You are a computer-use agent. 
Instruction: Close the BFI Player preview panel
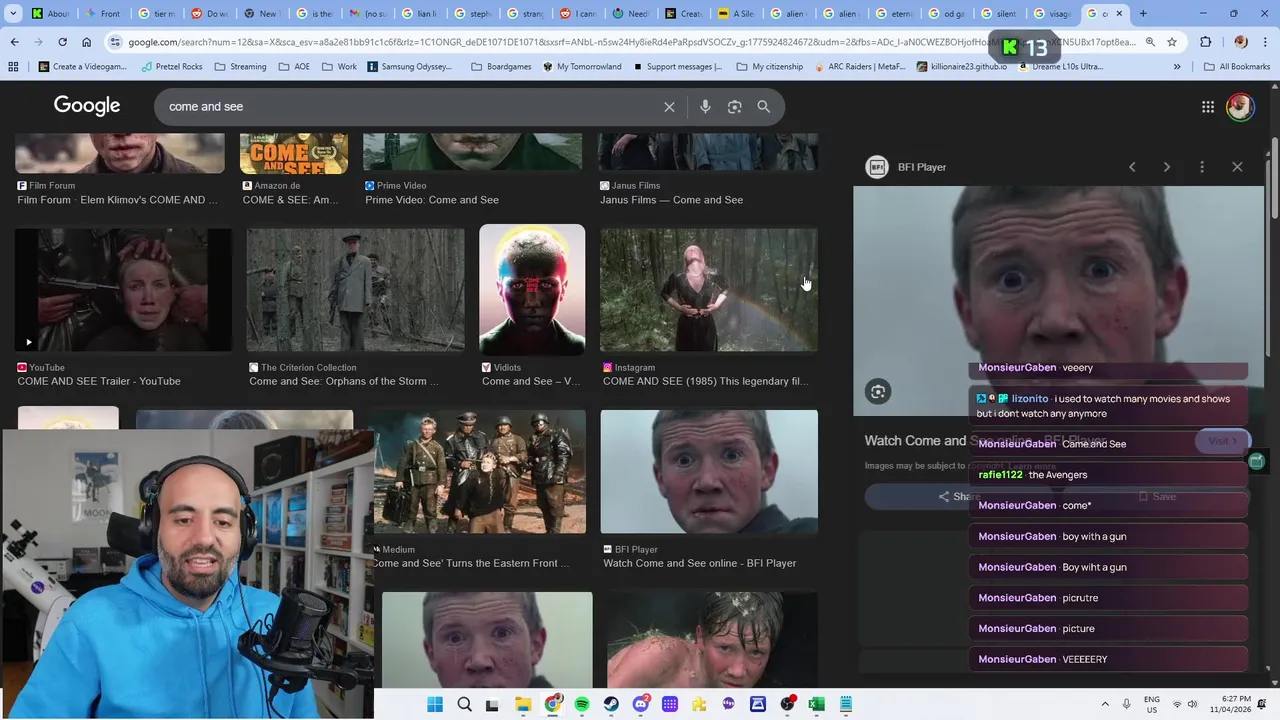click(x=1237, y=167)
